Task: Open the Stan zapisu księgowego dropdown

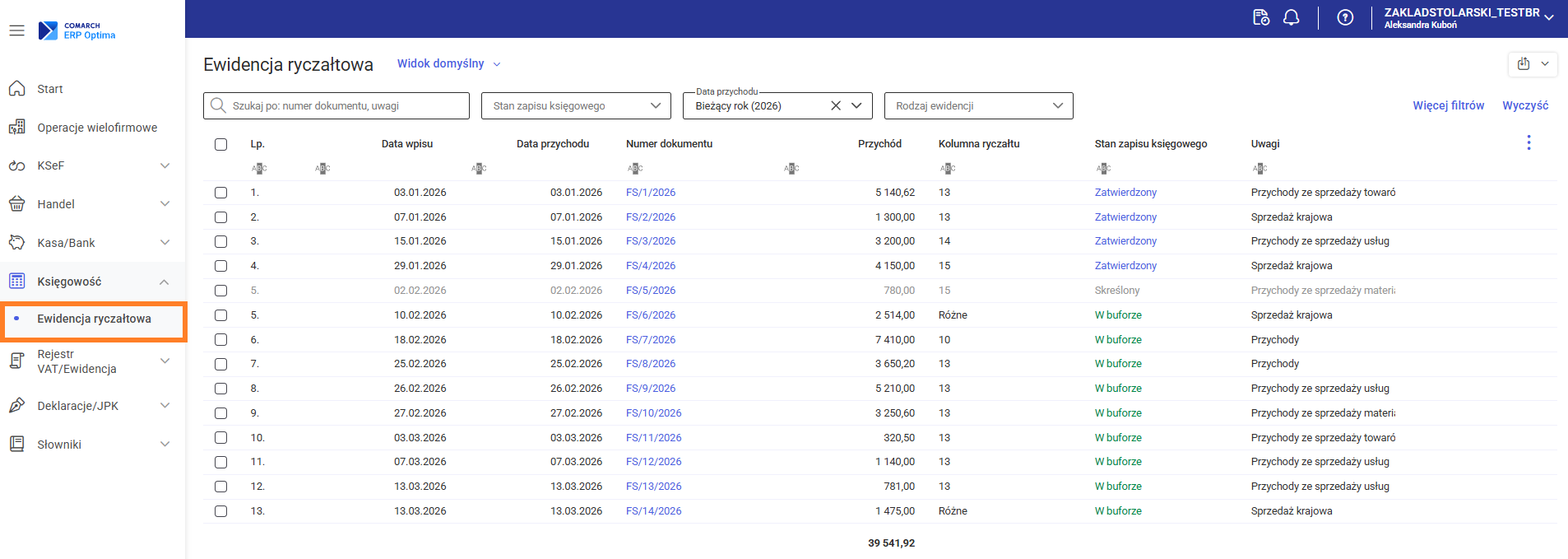Action: click(576, 105)
